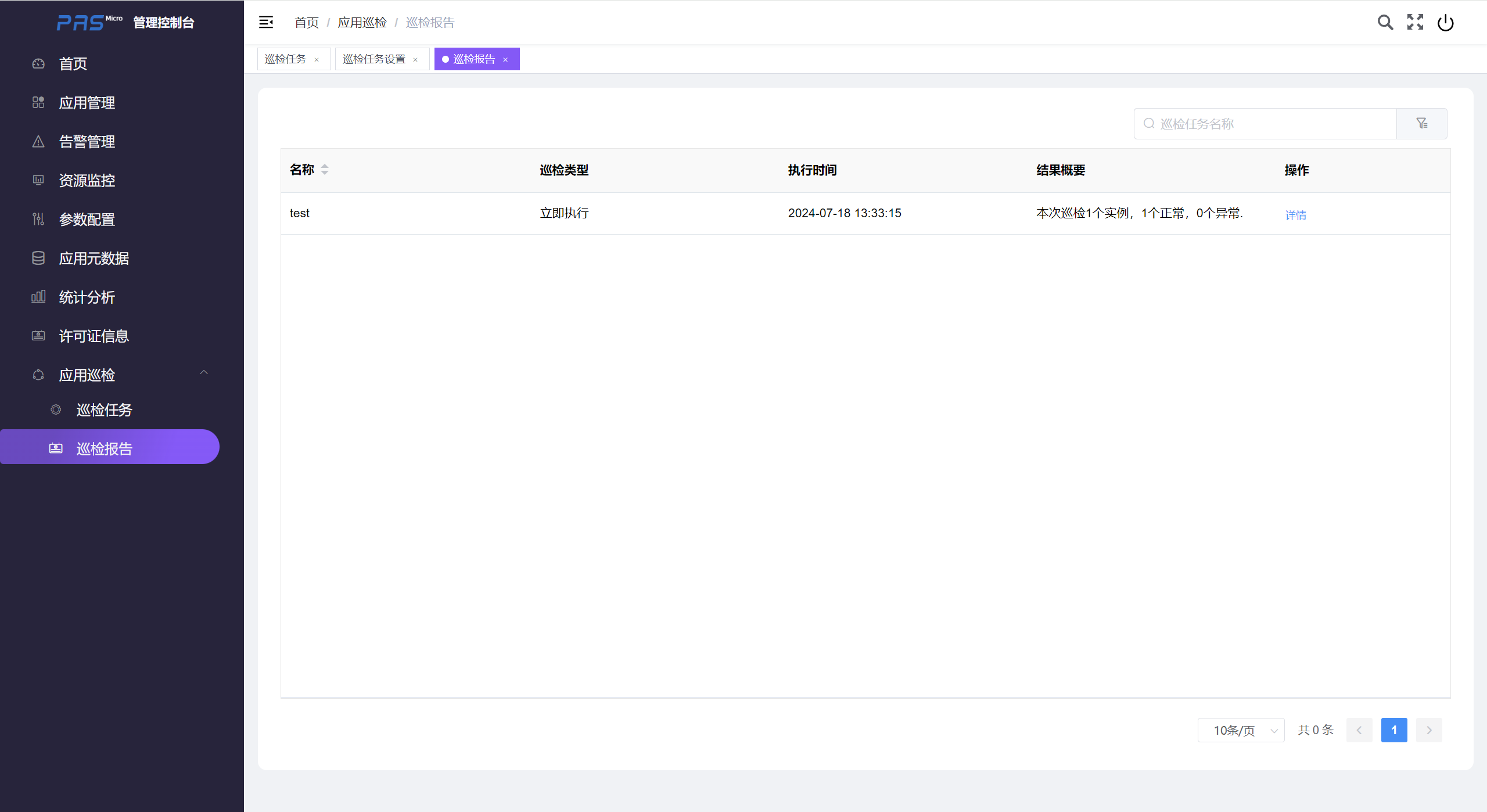Image resolution: width=1487 pixels, height=812 pixels.
Task: Toggle fullscreen mode icon
Action: pos(1415,23)
